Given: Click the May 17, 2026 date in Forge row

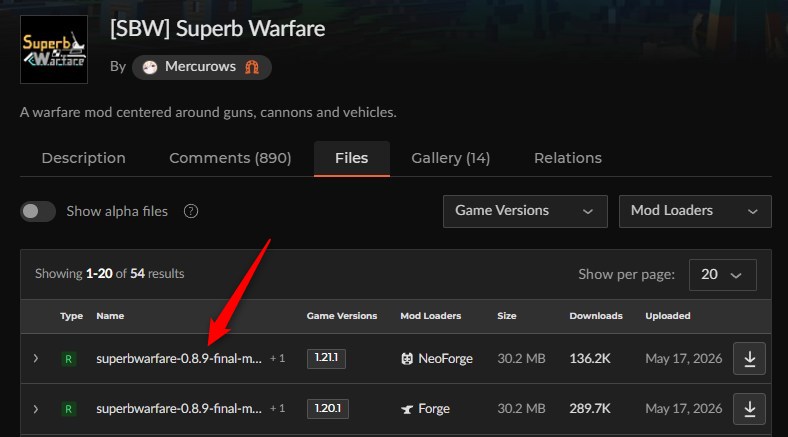Looking at the screenshot, I should 683,409.
